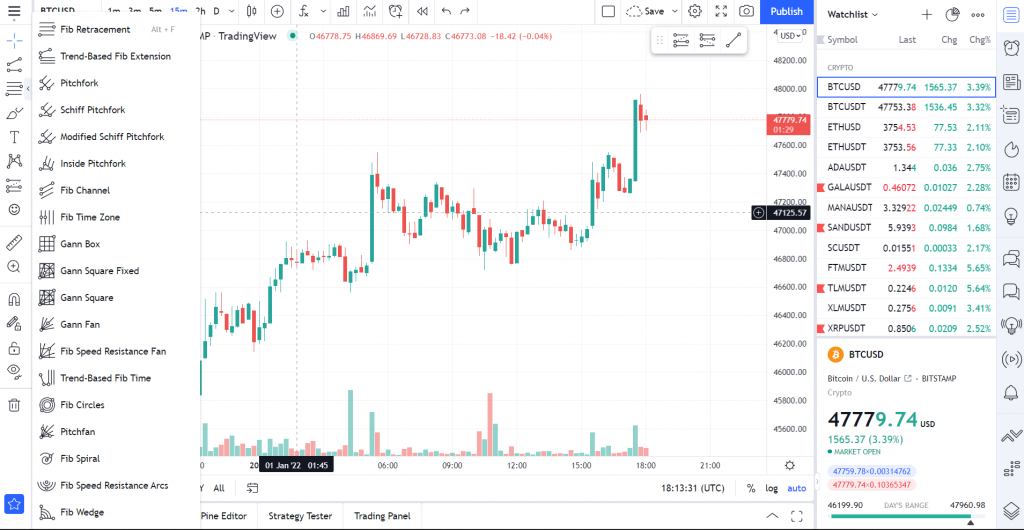Redo the last chart action
The image size is (1024, 530).
point(465,11)
